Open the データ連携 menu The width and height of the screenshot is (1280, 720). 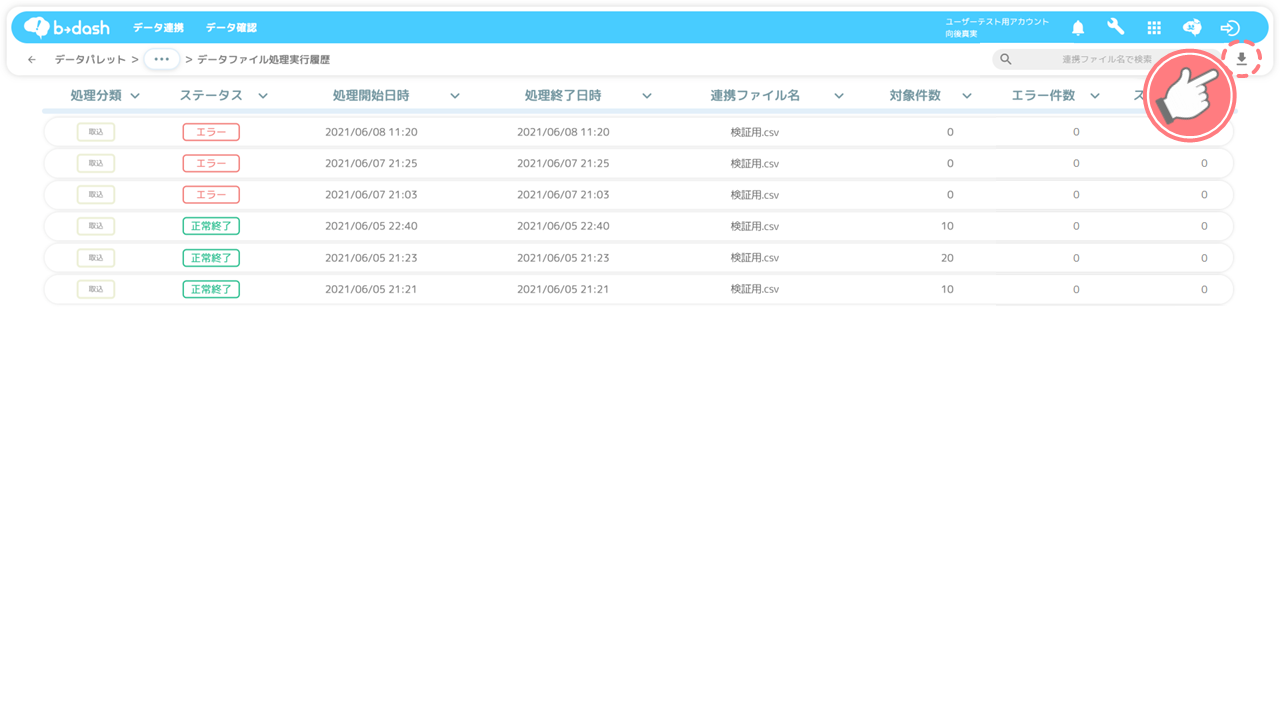(158, 28)
